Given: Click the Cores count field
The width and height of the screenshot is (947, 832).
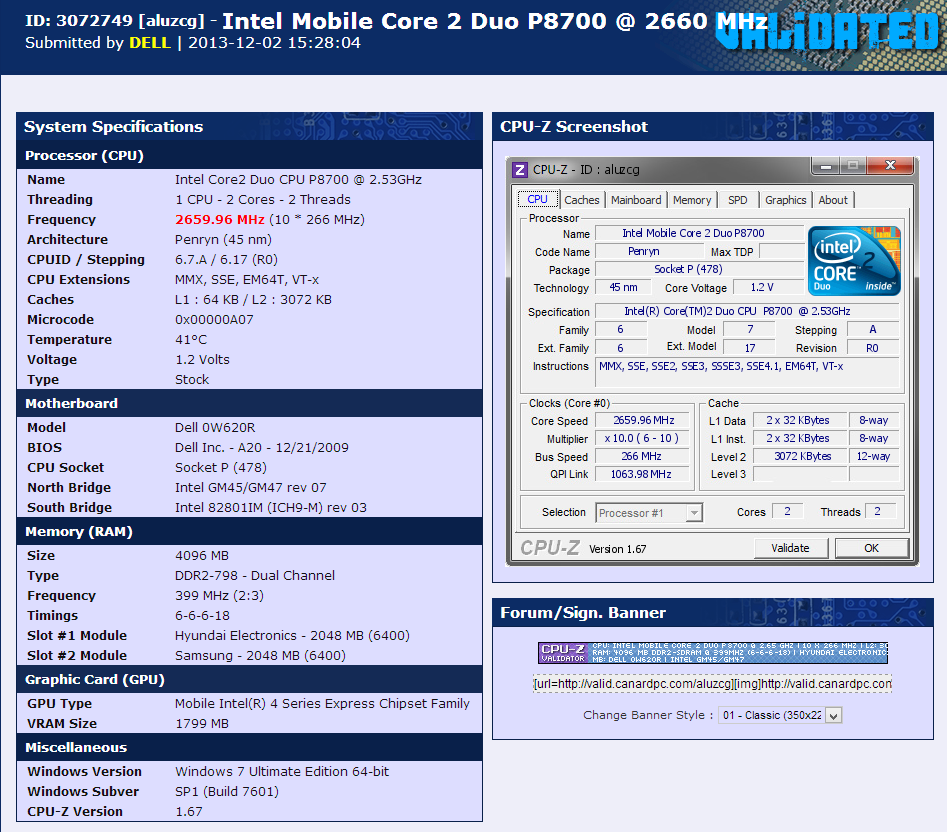Looking at the screenshot, I should (x=788, y=511).
